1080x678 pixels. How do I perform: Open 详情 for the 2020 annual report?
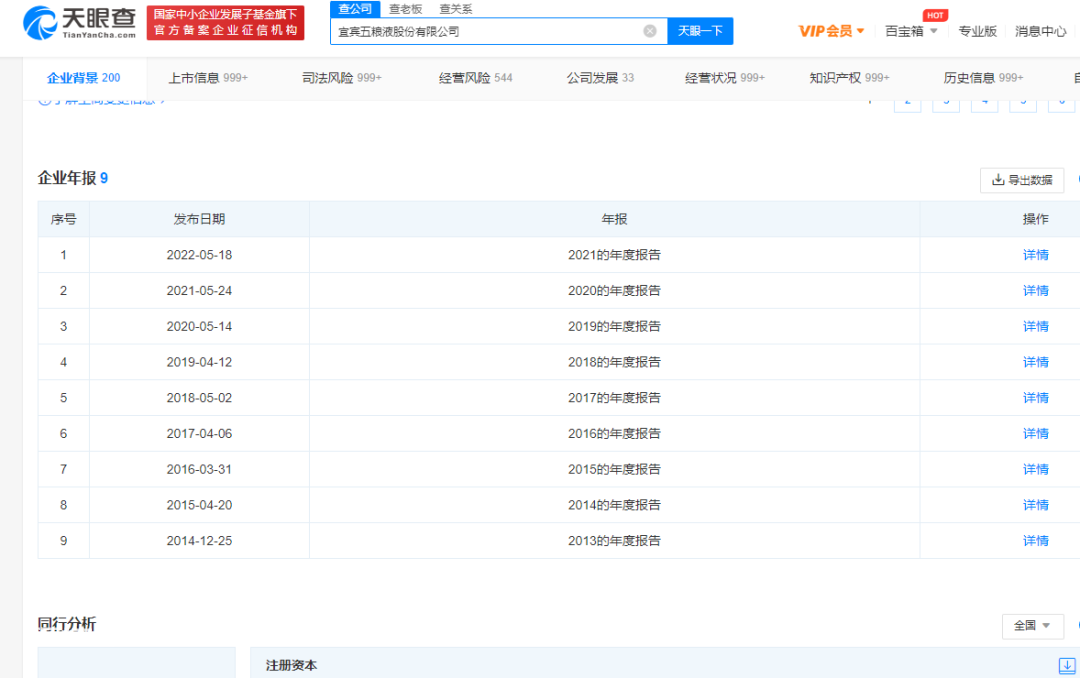[1035, 291]
